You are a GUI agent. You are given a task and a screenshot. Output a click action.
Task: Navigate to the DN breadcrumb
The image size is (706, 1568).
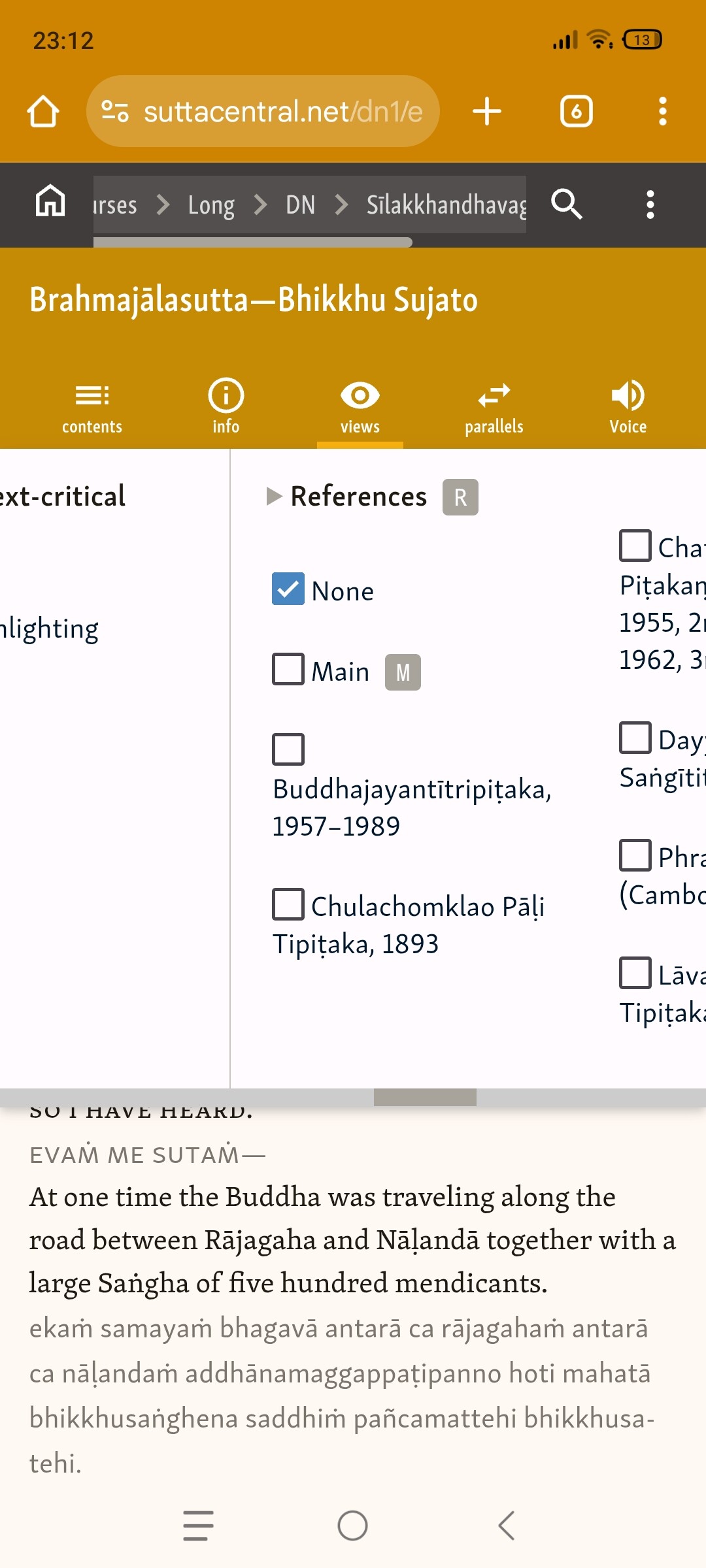coord(300,205)
